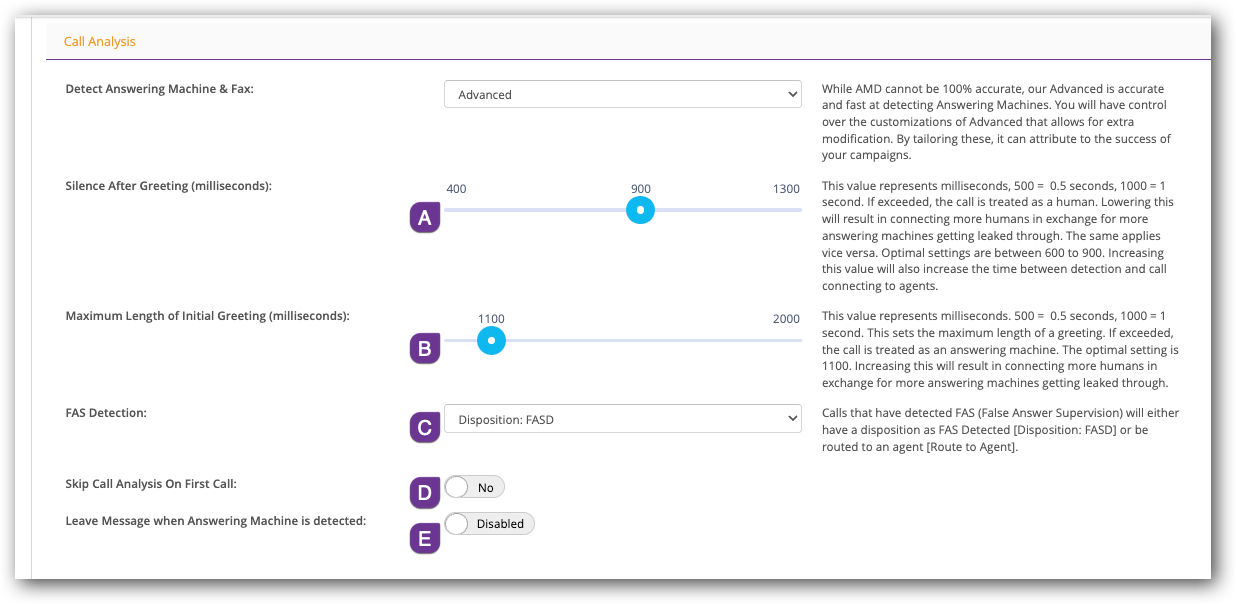Viewport: 1236px width, 604px height.
Task: Click the purple D marker badge
Action: coord(425,492)
